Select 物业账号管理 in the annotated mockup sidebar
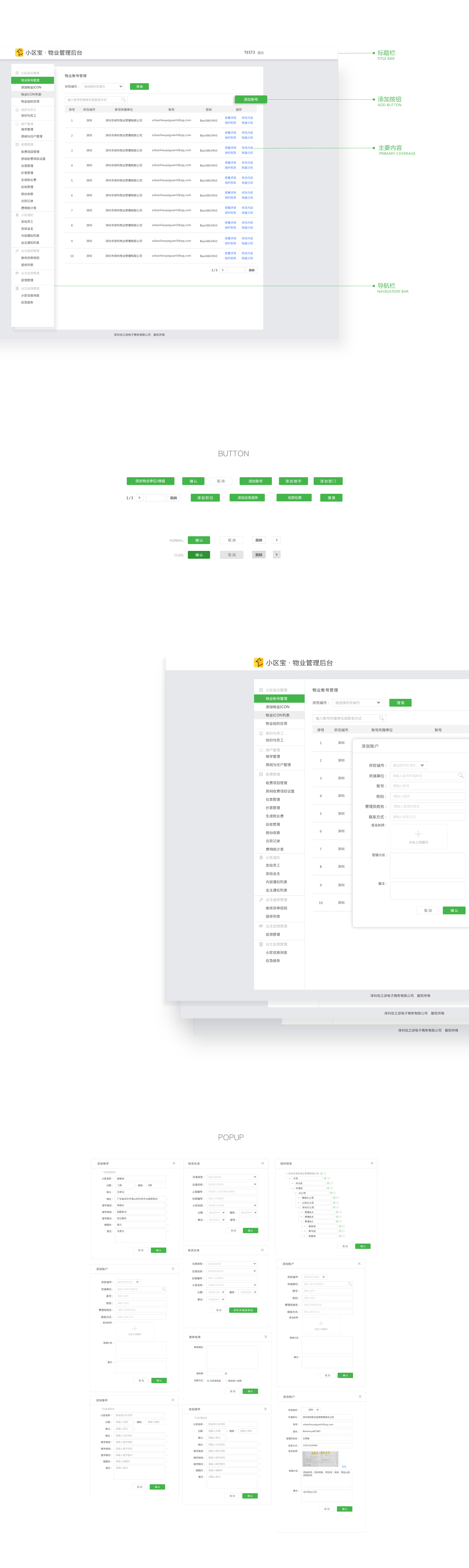Viewport: 469px width, 1568px height. point(32,80)
